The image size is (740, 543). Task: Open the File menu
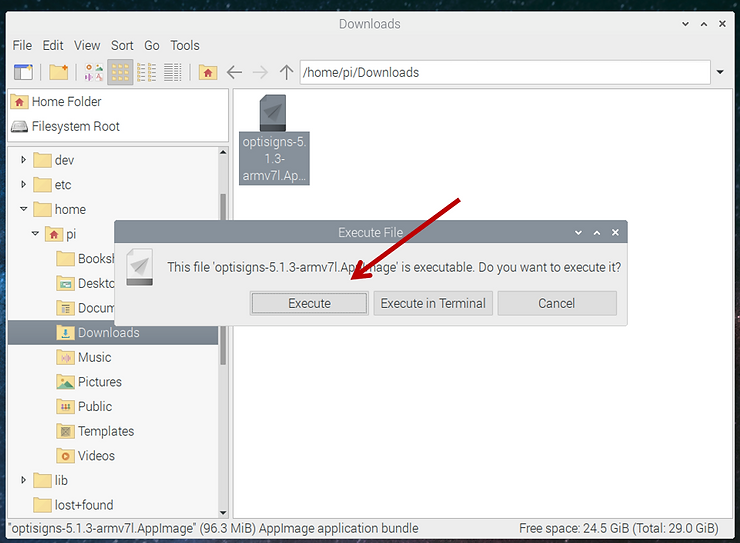tap(22, 46)
